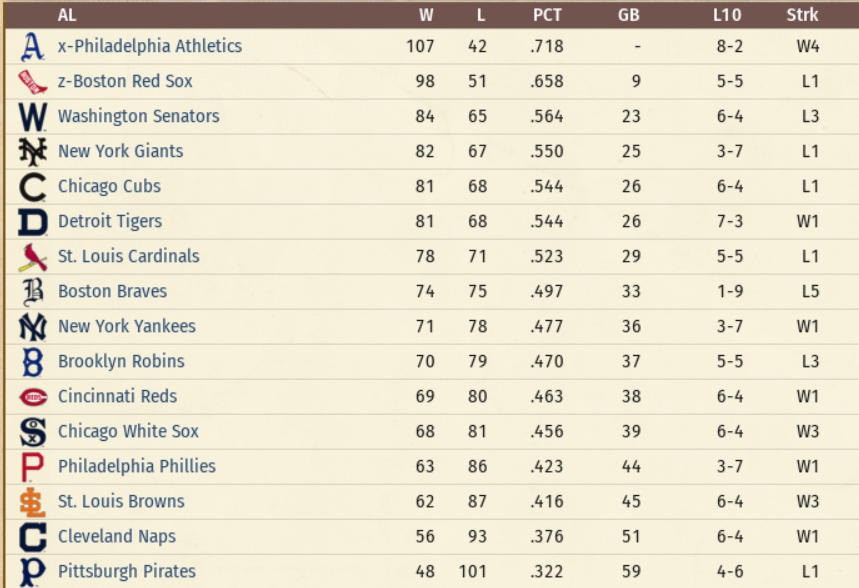Click the Boston Braves B logo
Image resolution: width=859 pixels, height=588 pixels.
pos(33,292)
